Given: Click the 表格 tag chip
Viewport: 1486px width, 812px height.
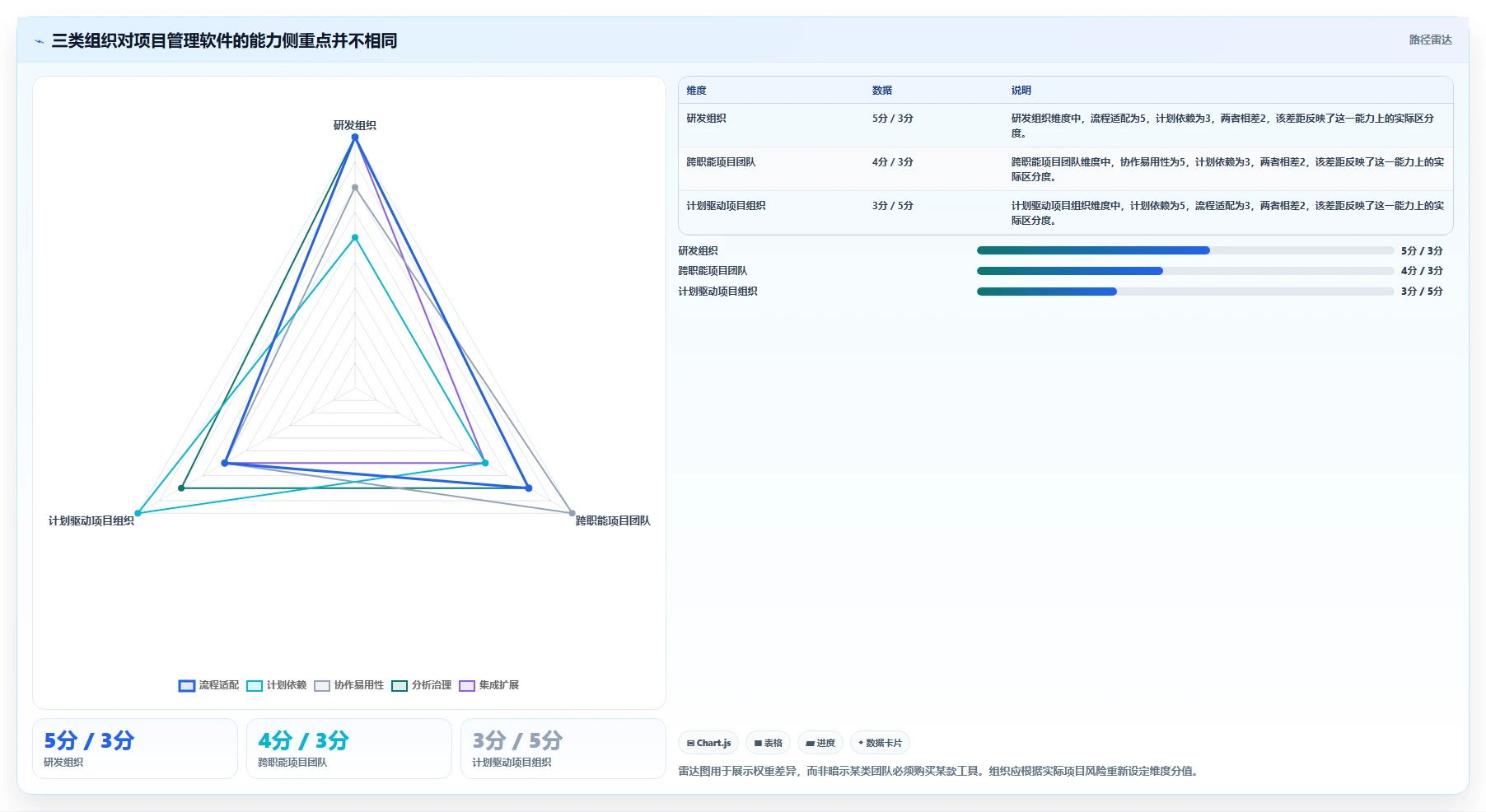Looking at the screenshot, I should pos(768,743).
